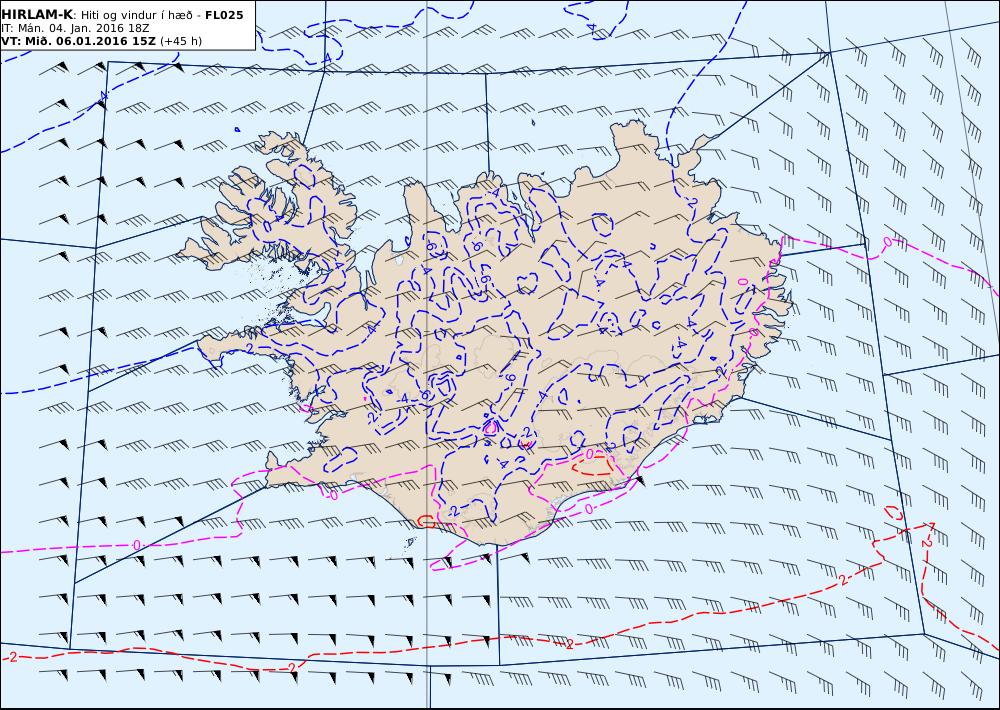1000x710 pixels.
Task: Click the HIRLAM-K model title text
Action: 38,15
